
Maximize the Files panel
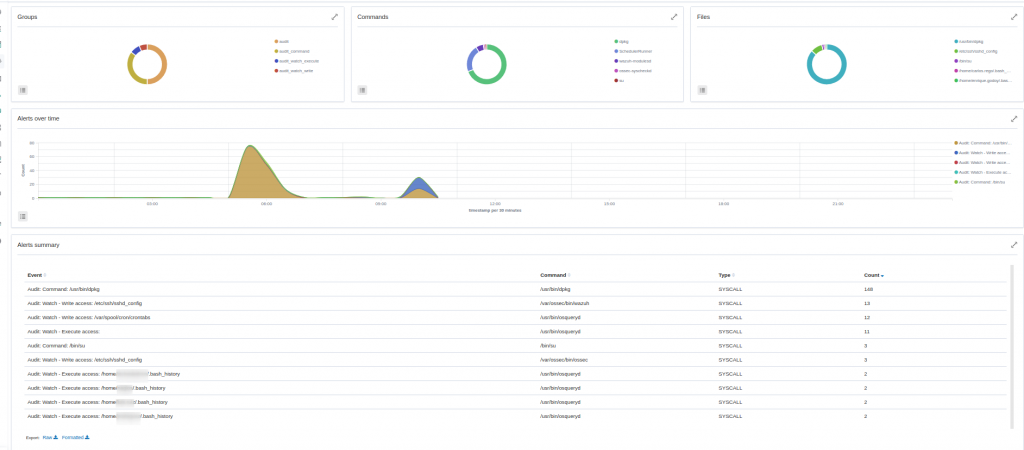1013,17
